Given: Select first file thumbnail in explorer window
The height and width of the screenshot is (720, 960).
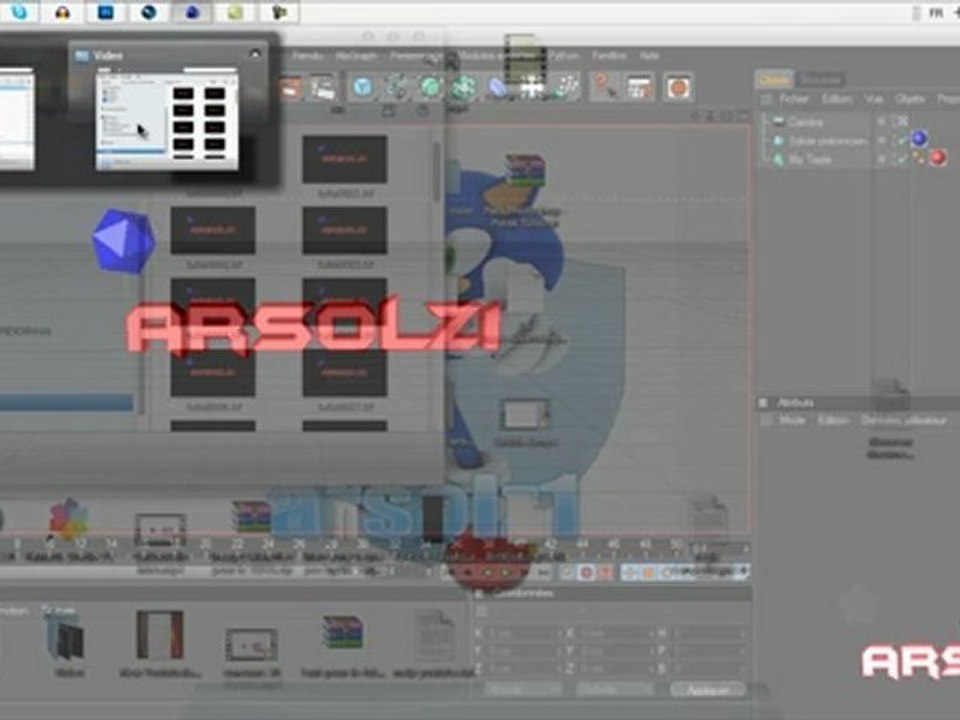Looking at the screenshot, I should pyautogui.click(x=345, y=159).
